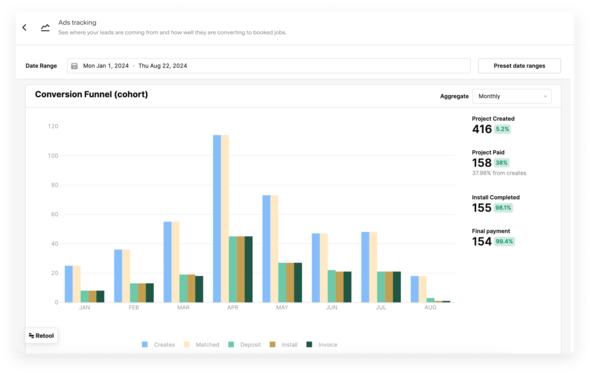
Task: Click the AUG axis label
Action: pos(430,307)
